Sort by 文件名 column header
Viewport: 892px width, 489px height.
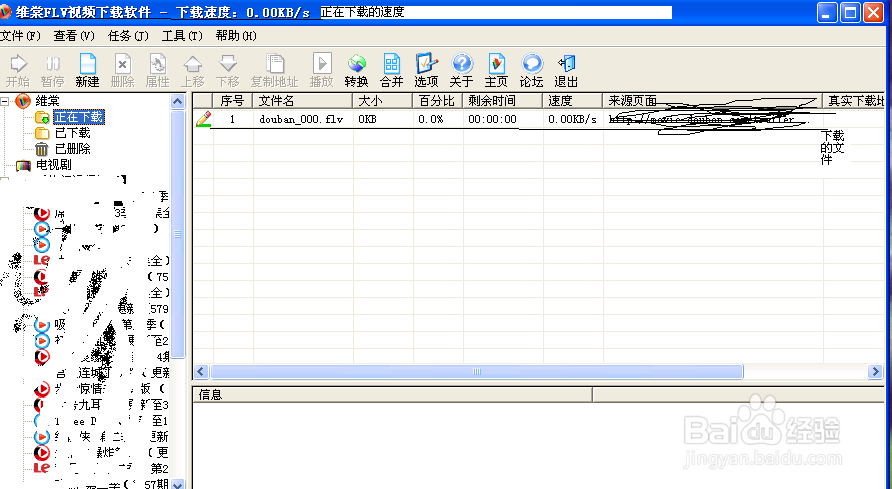pos(303,101)
